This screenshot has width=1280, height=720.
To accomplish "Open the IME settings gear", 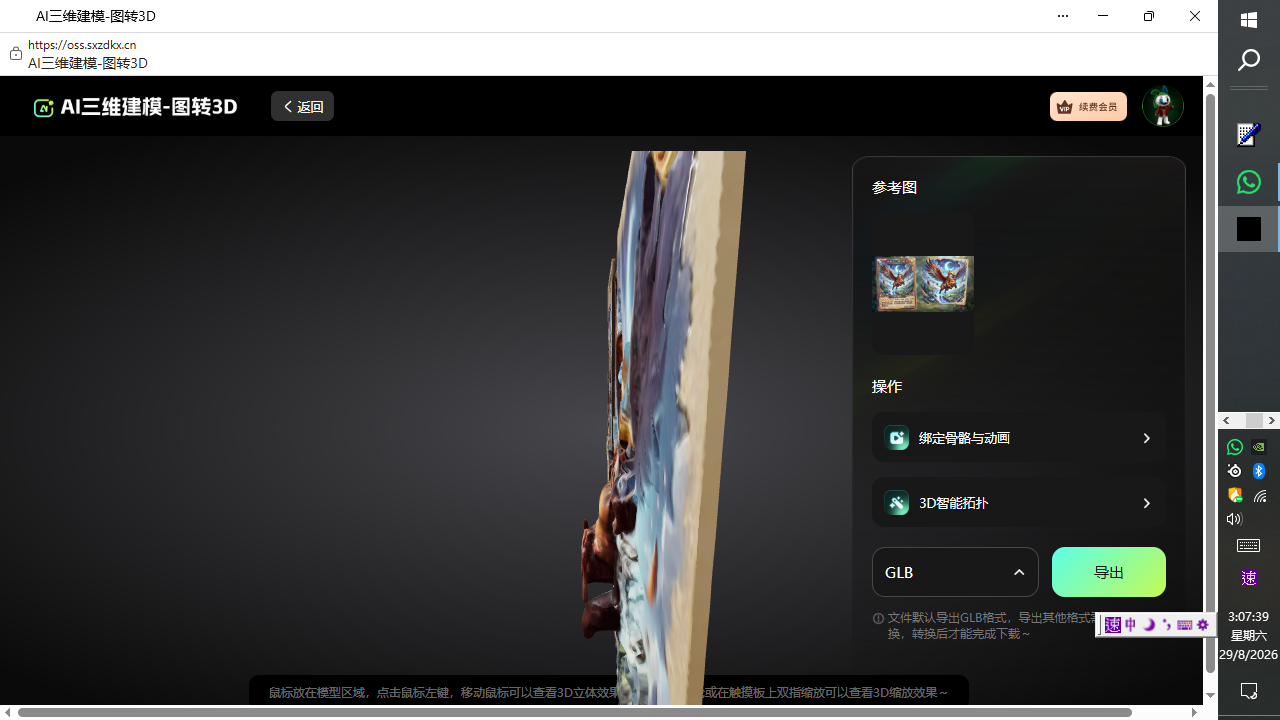I will click(1203, 625).
